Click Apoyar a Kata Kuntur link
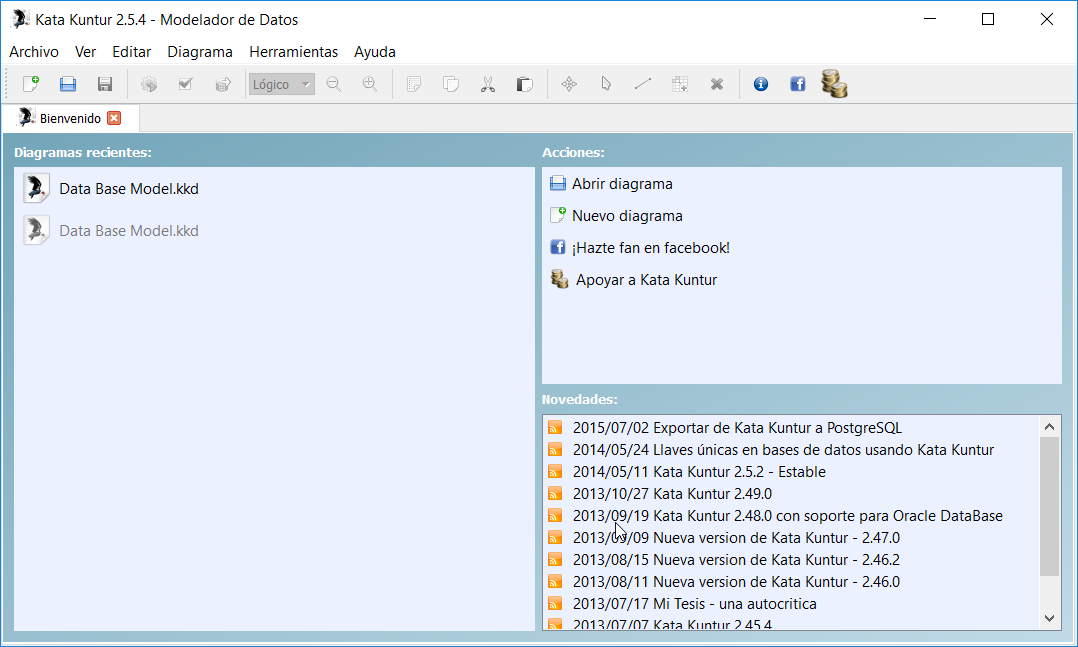 (646, 280)
